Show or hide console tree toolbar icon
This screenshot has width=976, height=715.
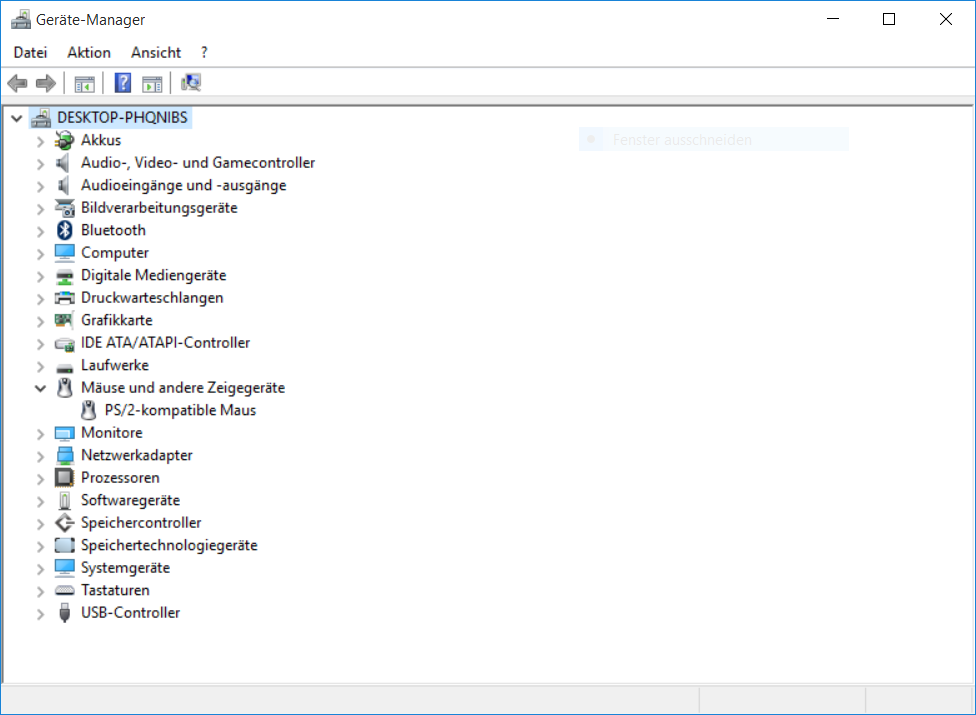[x=84, y=83]
